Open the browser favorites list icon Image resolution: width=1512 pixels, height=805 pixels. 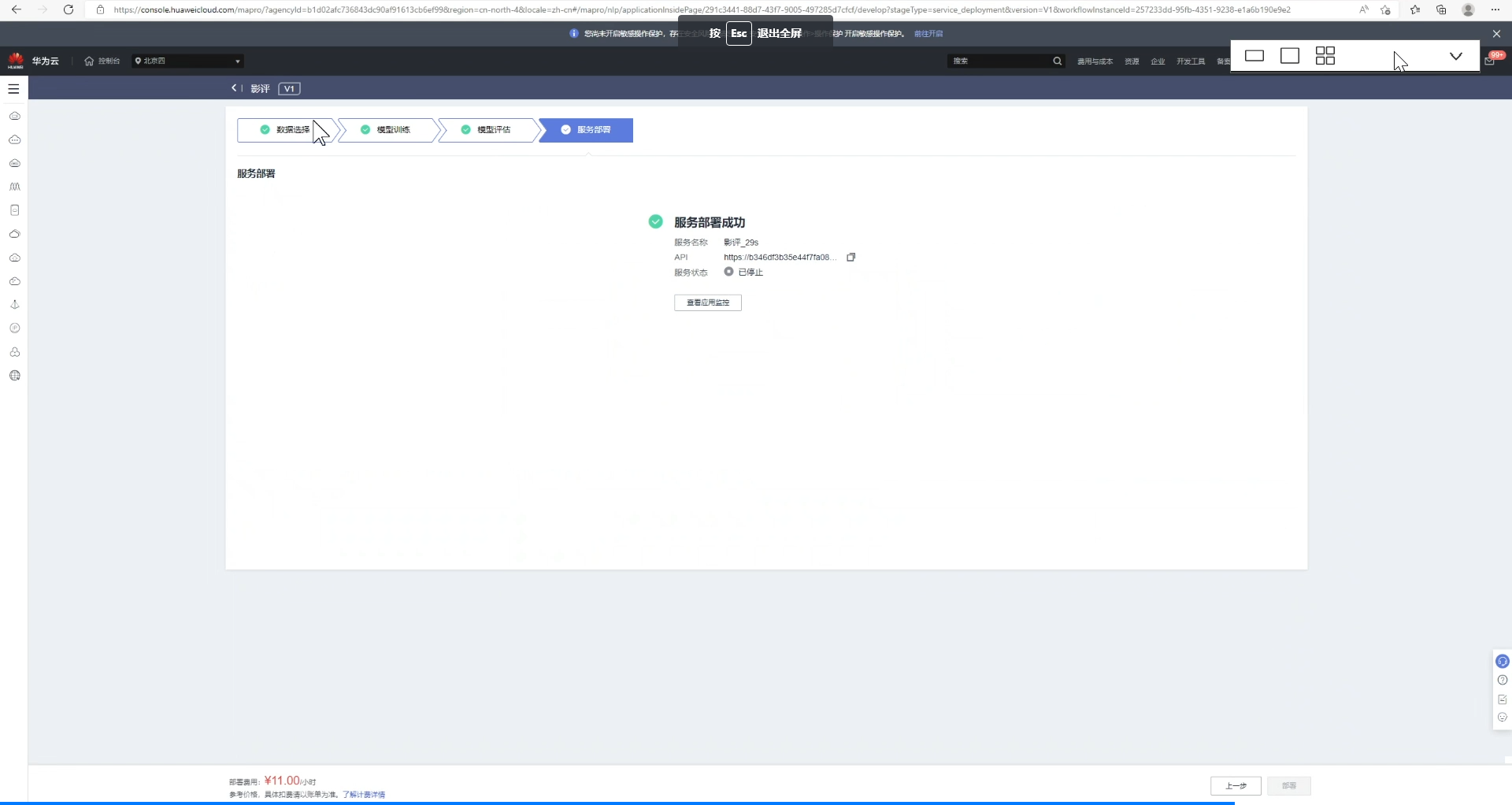[x=1415, y=9]
